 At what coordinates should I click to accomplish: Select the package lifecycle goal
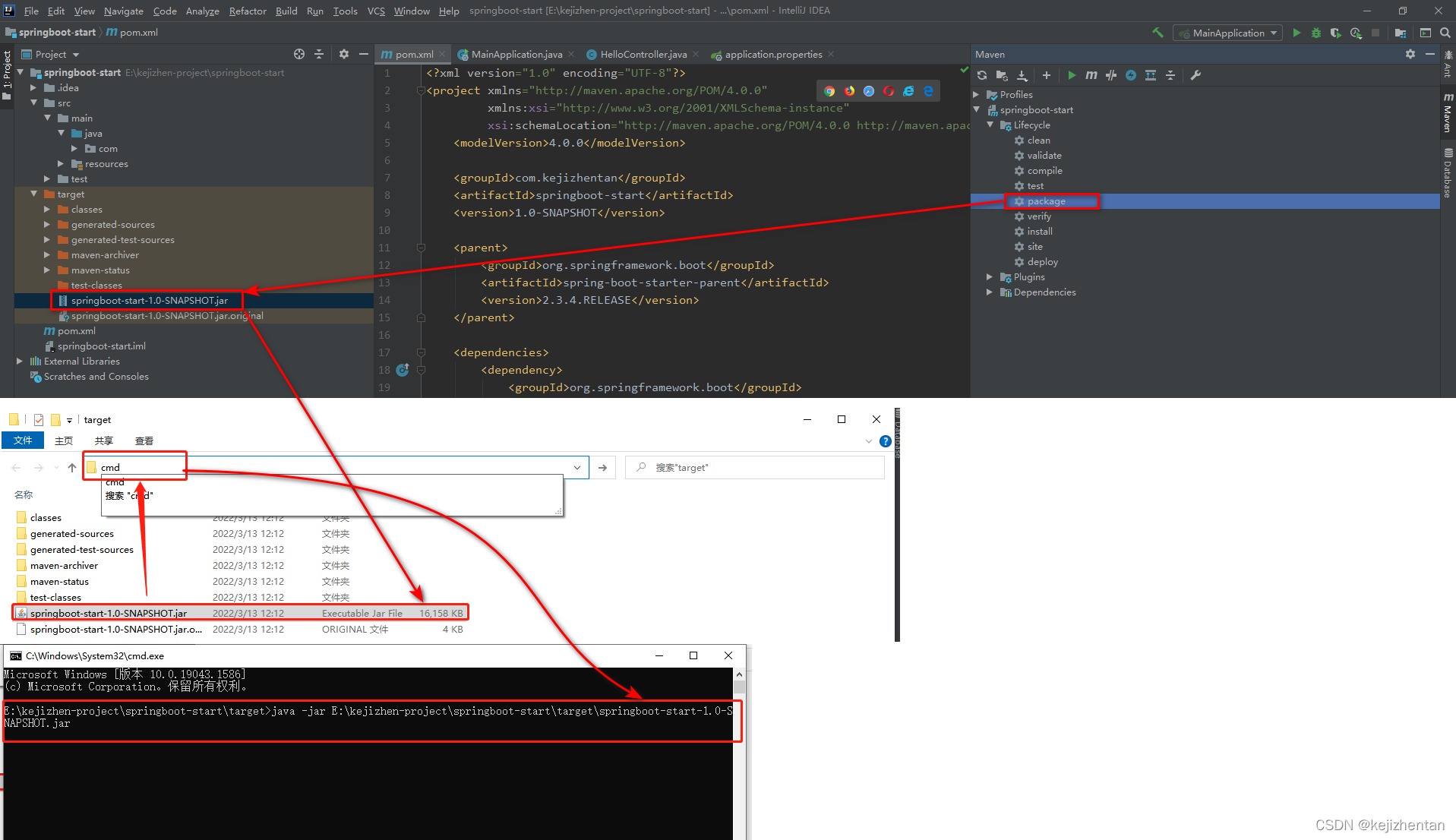click(x=1045, y=201)
